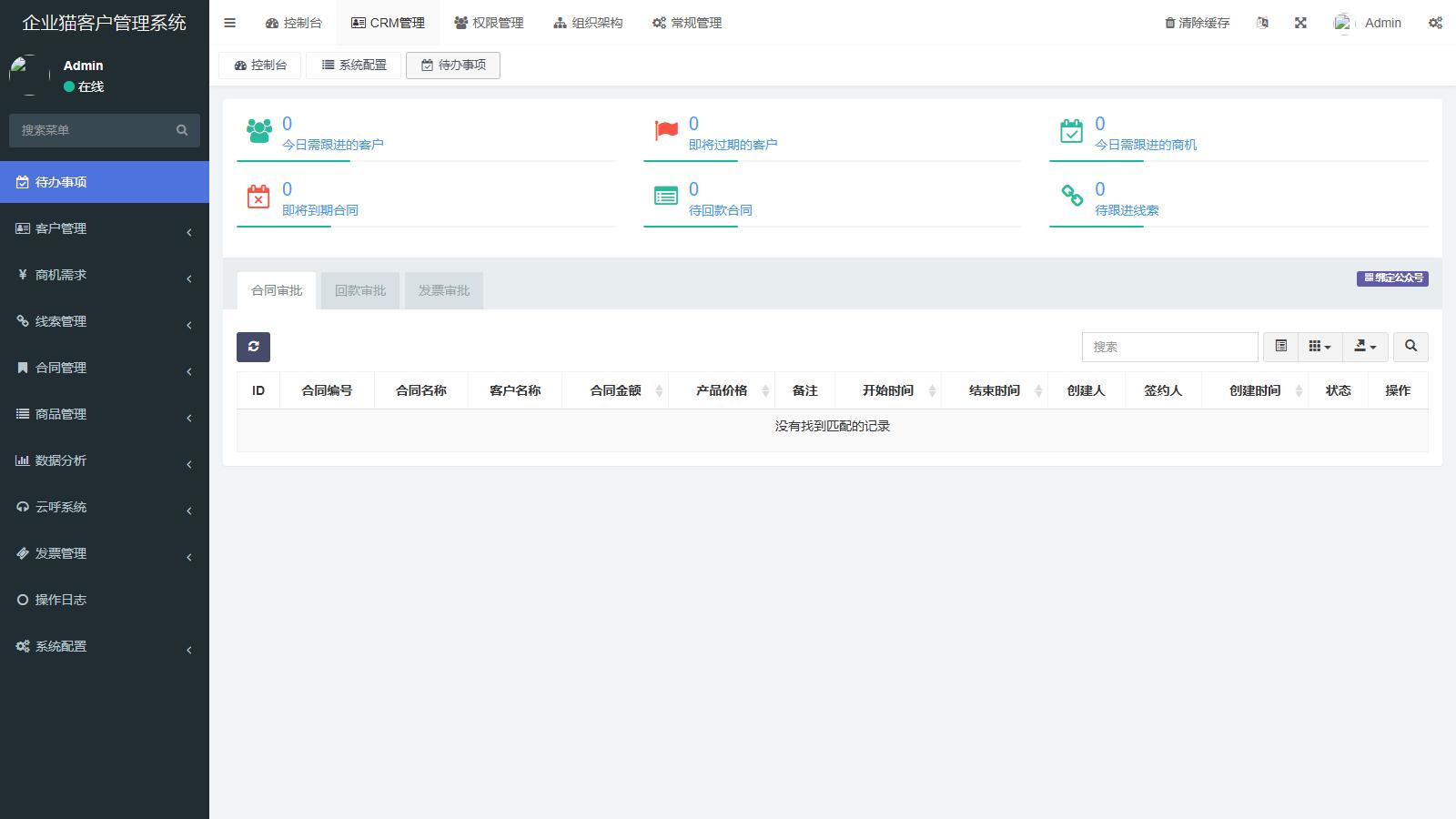Open the columns visibility dropdown
The image size is (1456, 819).
pyautogui.click(x=1319, y=347)
